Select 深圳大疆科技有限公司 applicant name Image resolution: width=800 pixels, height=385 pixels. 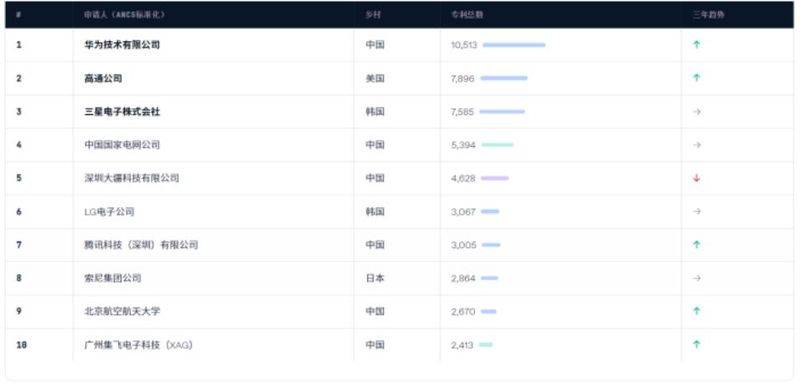pos(132,178)
